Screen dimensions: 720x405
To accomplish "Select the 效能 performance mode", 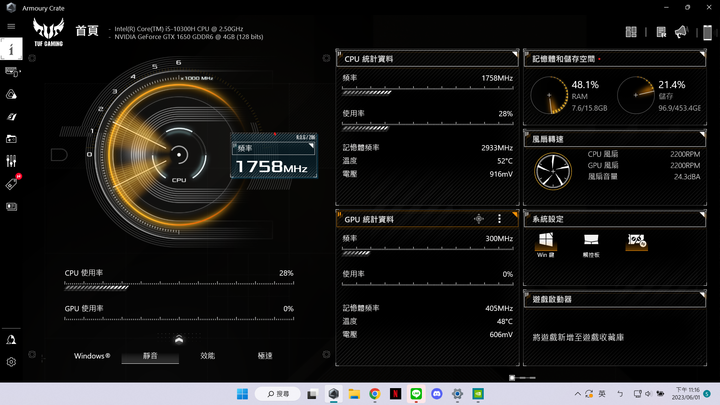I will (x=208, y=356).
